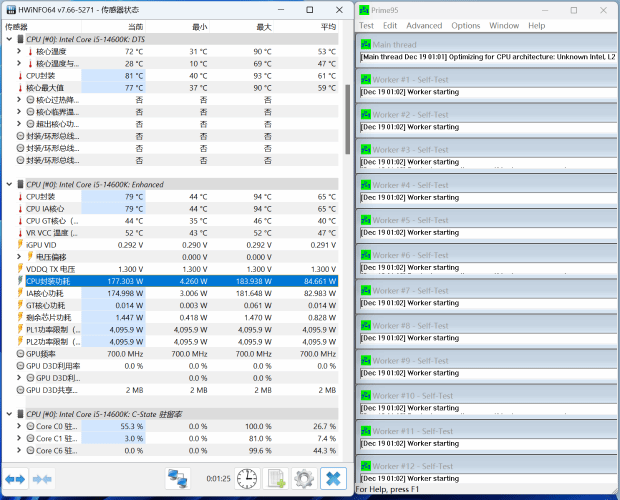Image resolution: width=620 pixels, height=500 pixels.
Task: Click the Worker #6 - Self-Test title bar
Action: pyautogui.click(x=487, y=255)
